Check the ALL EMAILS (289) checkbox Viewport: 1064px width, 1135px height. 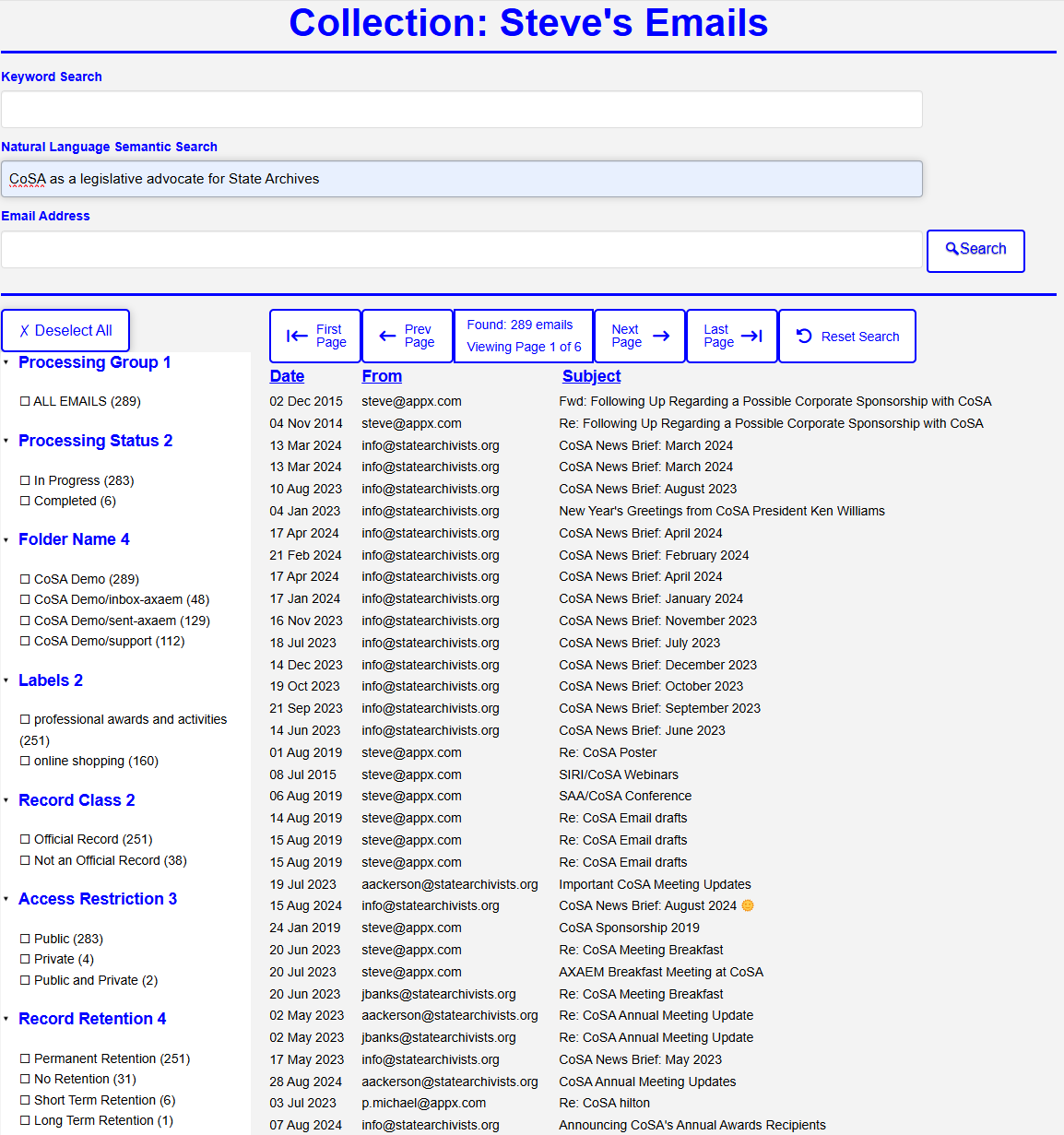pos(25,401)
